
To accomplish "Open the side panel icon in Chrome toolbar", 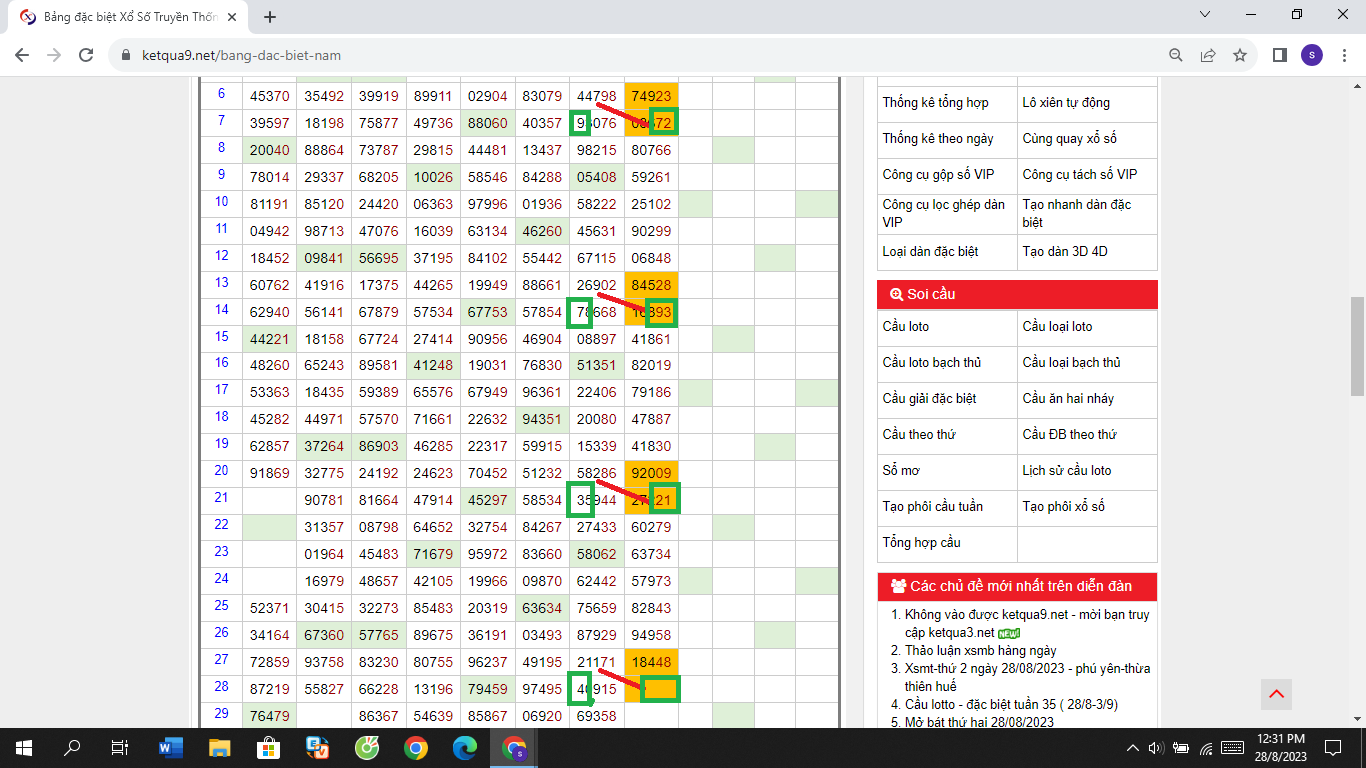I will coord(1279,57).
